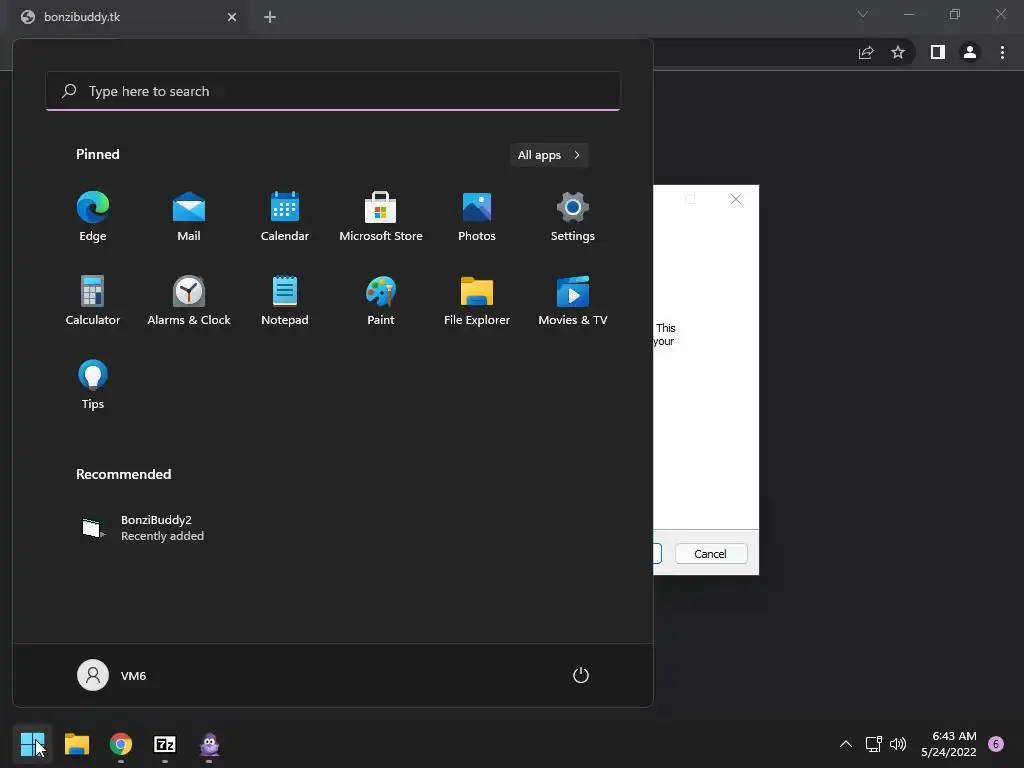Launch the Mail app
1024x768 pixels.
[x=189, y=217]
